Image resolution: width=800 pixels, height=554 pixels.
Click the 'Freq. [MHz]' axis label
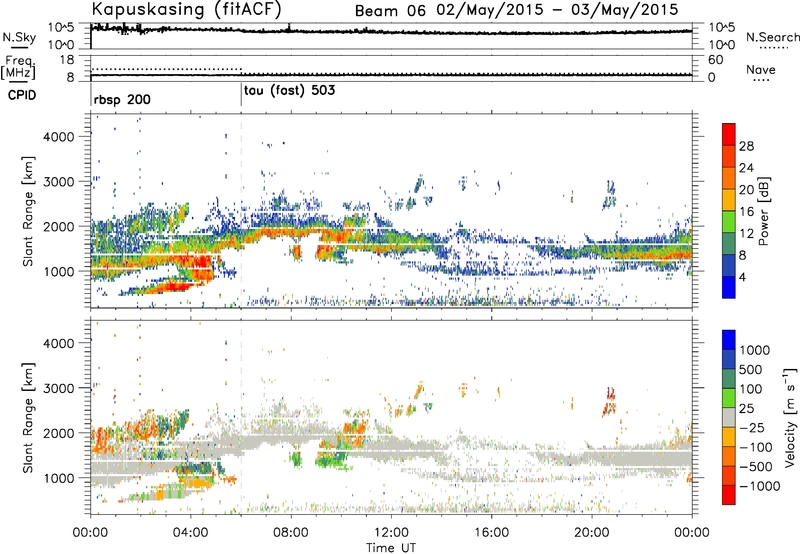pos(18,67)
